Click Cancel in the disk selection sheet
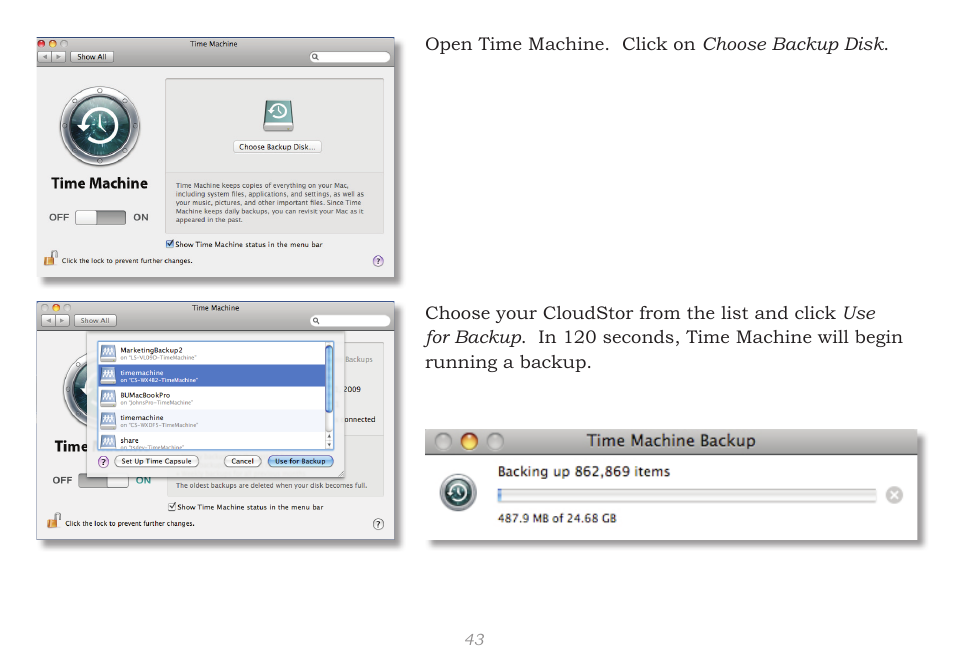Screen dimensions: 954x661 242,461
